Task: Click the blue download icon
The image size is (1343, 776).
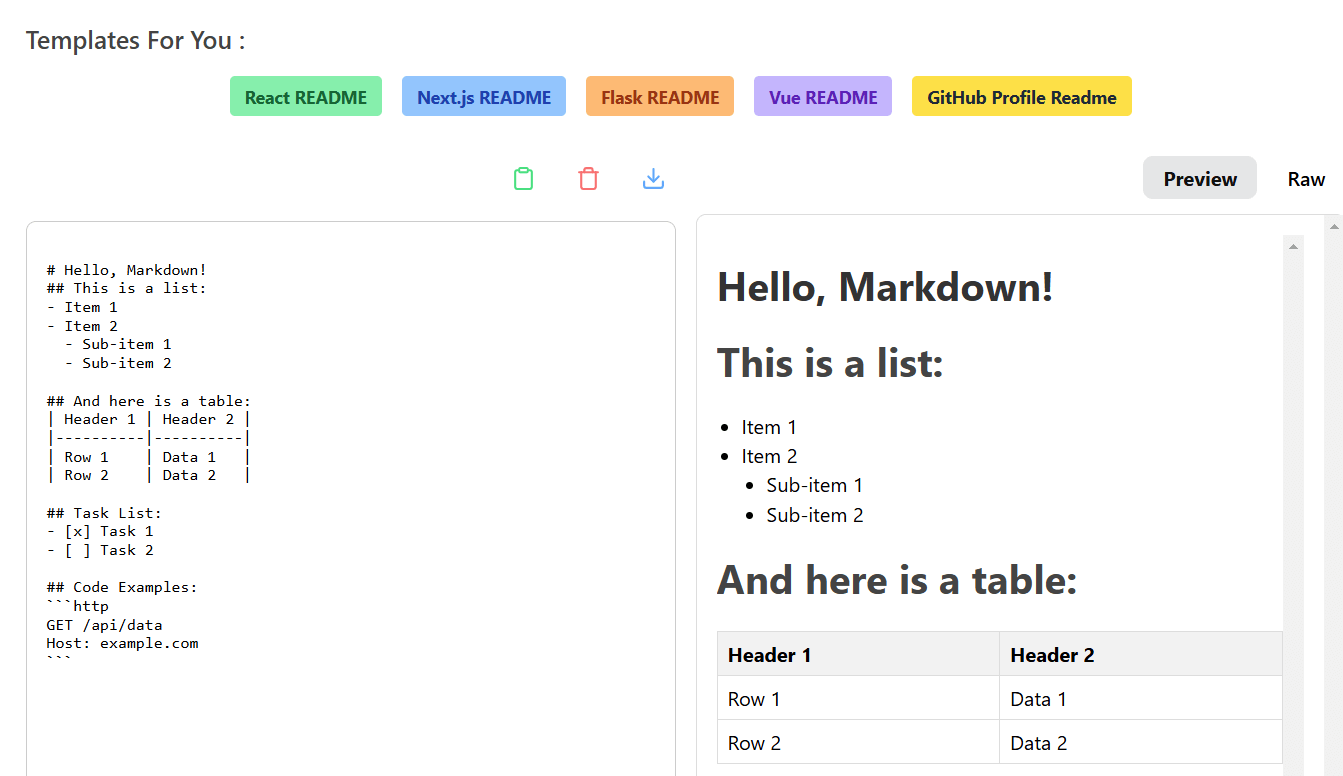Action: 653,179
